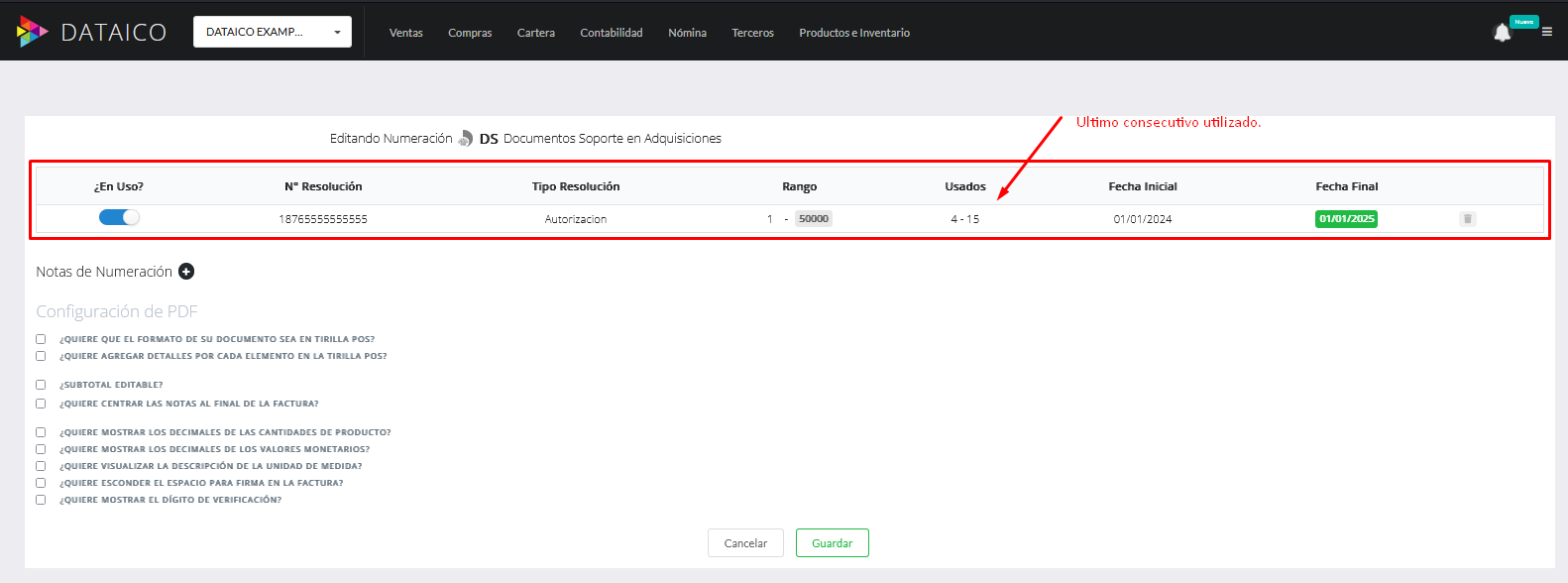Enable decimals for product quantities checkbox
This screenshot has height=583, width=1568.
point(41,432)
